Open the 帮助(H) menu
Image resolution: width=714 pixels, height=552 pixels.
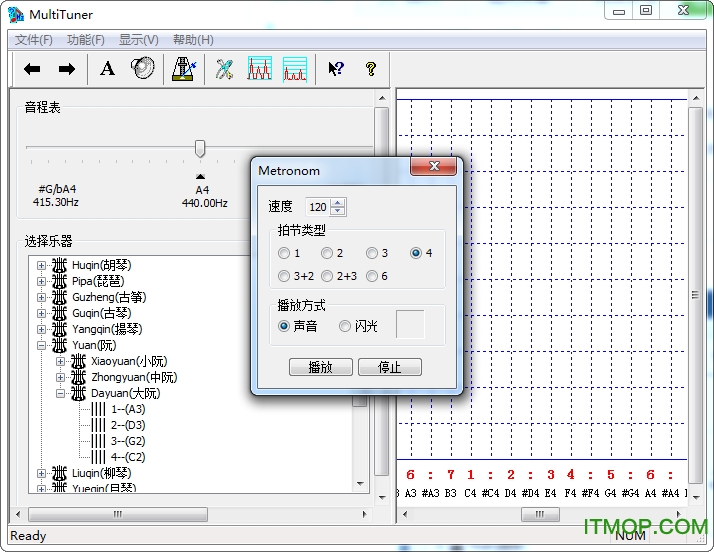pyautogui.click(x=193, y=40)
